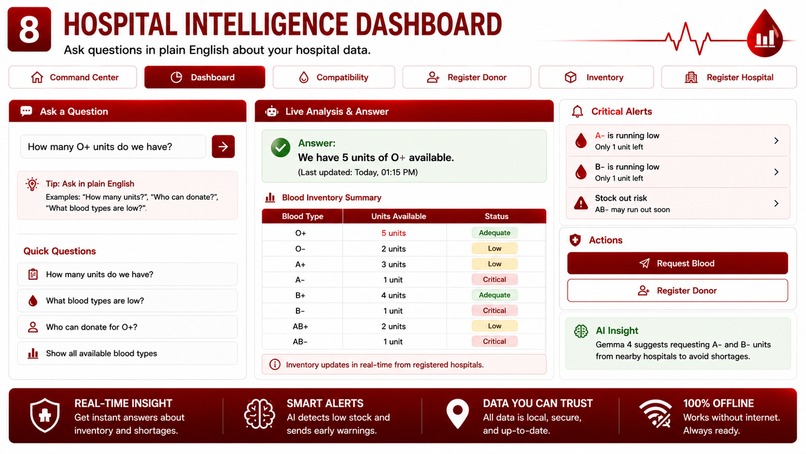Image resolution: width=806 pixels, height=454 pixels.
Task: Expand the 'Stock out risk' alert chevron
Action: tap(776, 204)
